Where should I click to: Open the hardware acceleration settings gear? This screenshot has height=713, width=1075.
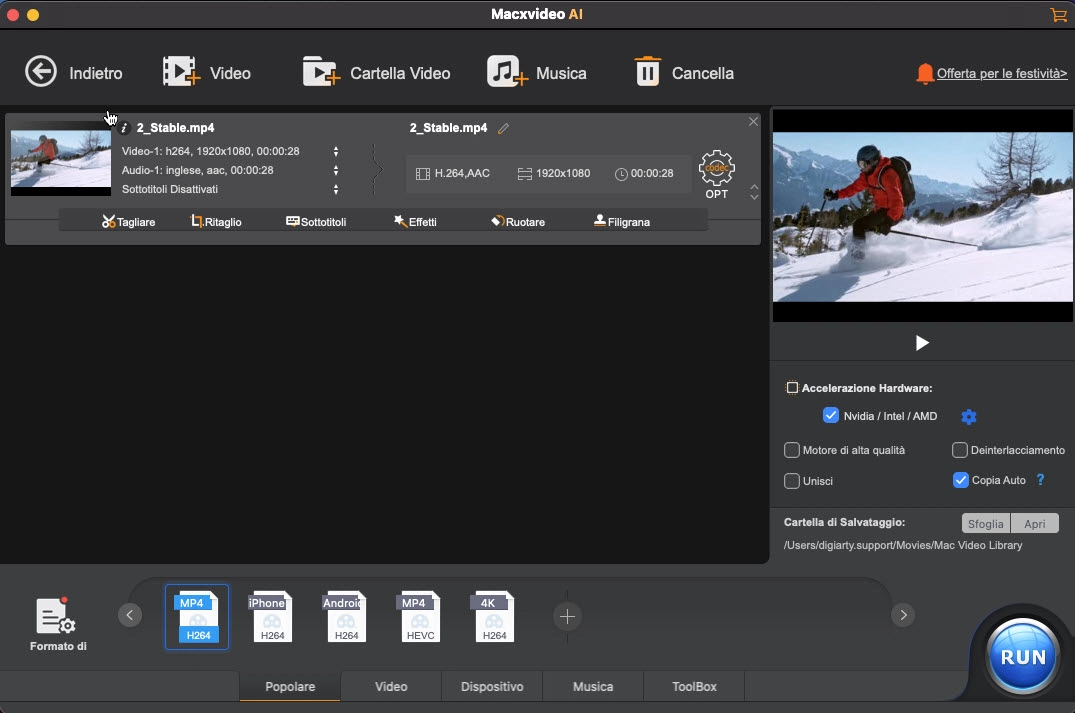[968, 417]
